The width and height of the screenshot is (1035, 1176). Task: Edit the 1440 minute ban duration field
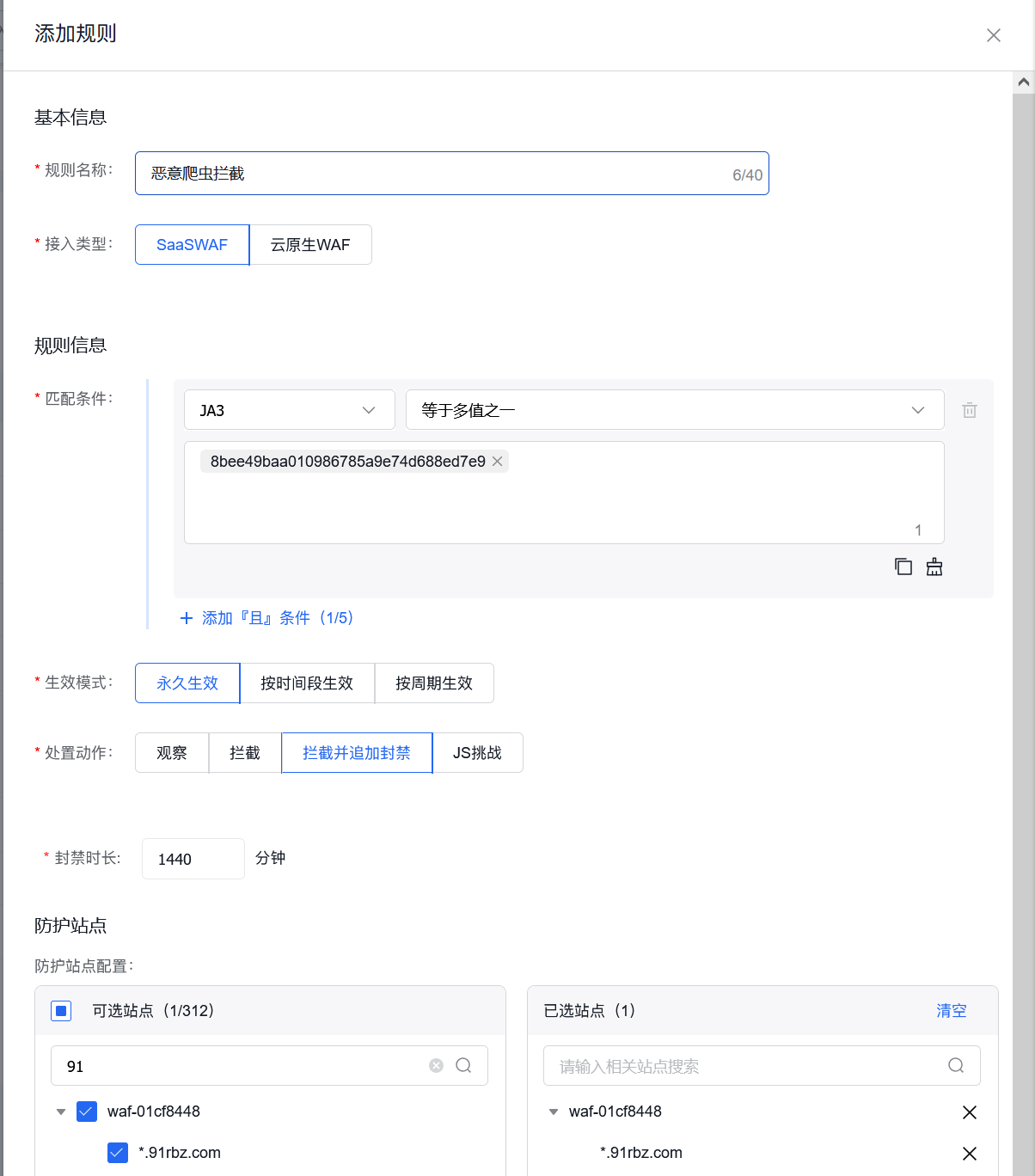pos(193,858)
